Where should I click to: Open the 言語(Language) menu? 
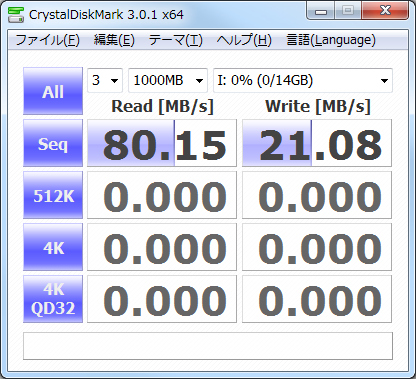331,40
